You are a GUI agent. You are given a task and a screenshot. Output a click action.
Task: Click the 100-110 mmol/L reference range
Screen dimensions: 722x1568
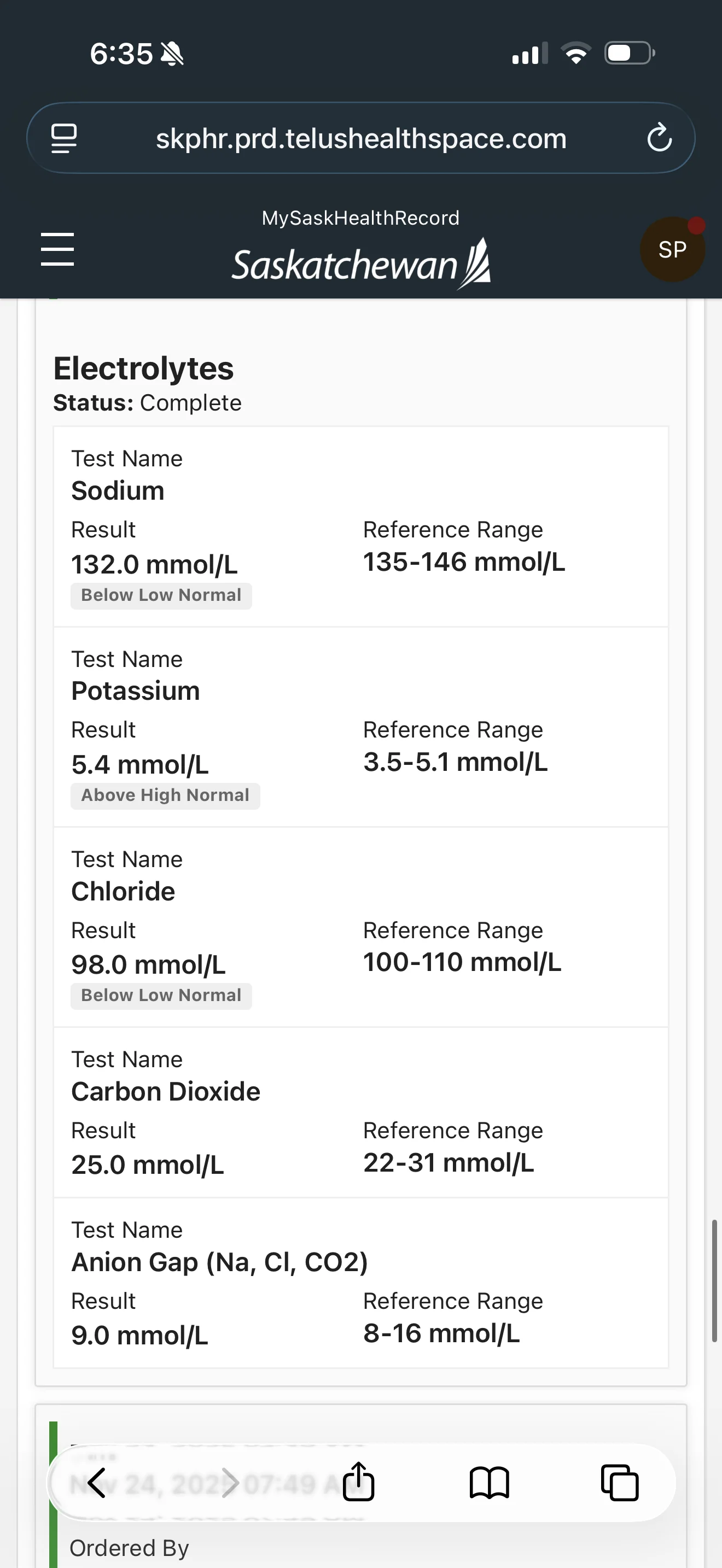463,962
